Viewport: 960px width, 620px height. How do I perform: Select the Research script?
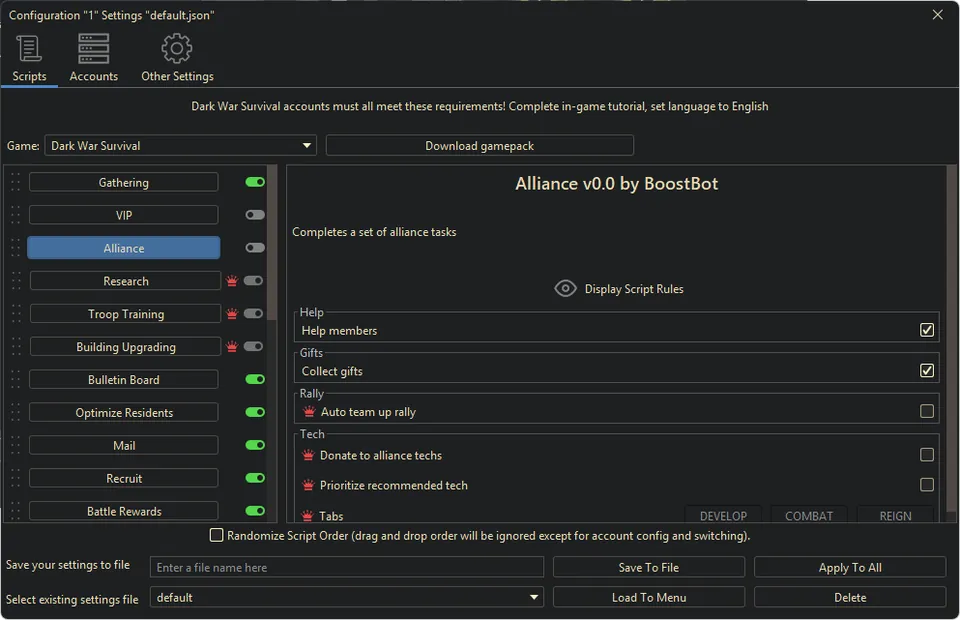coord(126,281)
